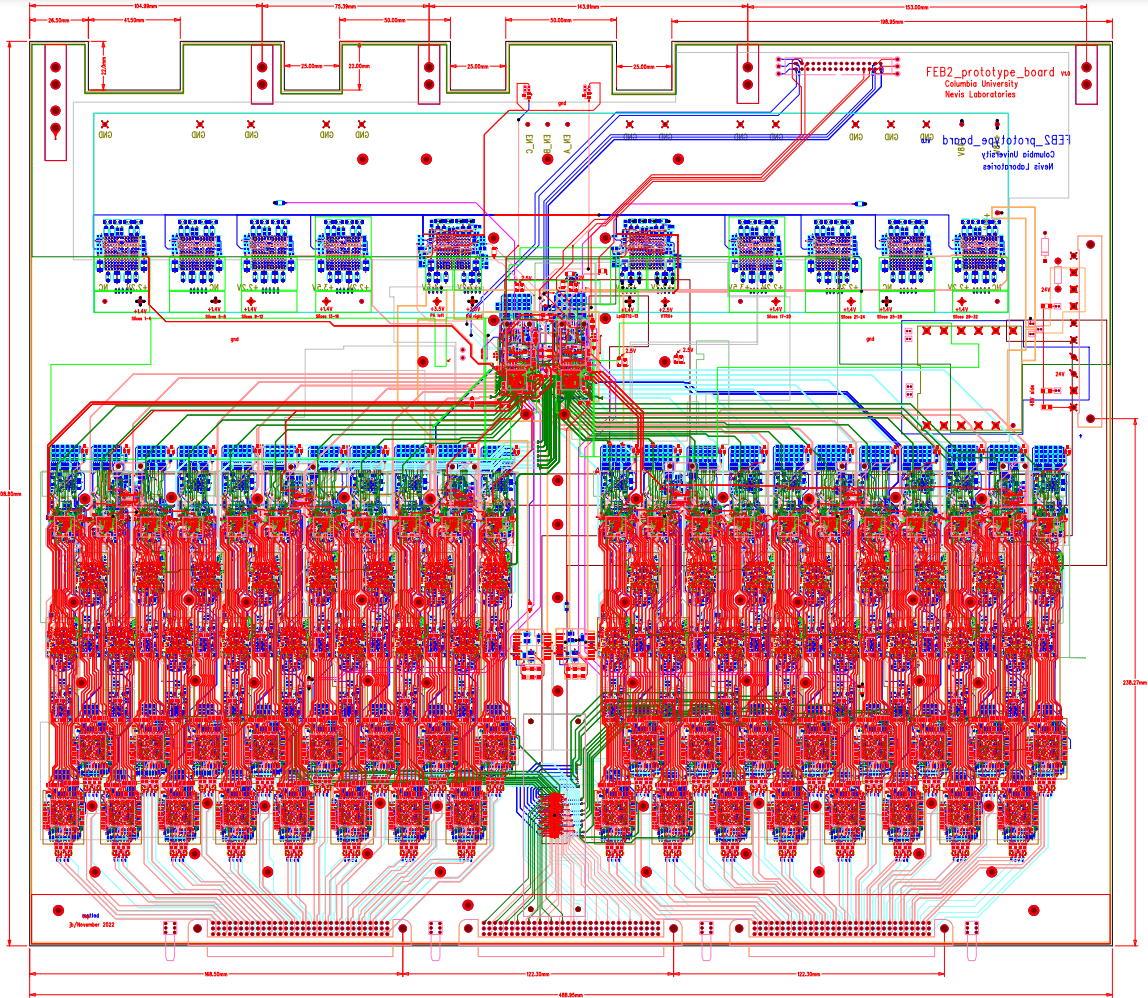Select the mirrored blue FEB2_prototype_board text
The width and height of the screenshot is (1148, 998).
pyautogui.click(x=998, y=141)
